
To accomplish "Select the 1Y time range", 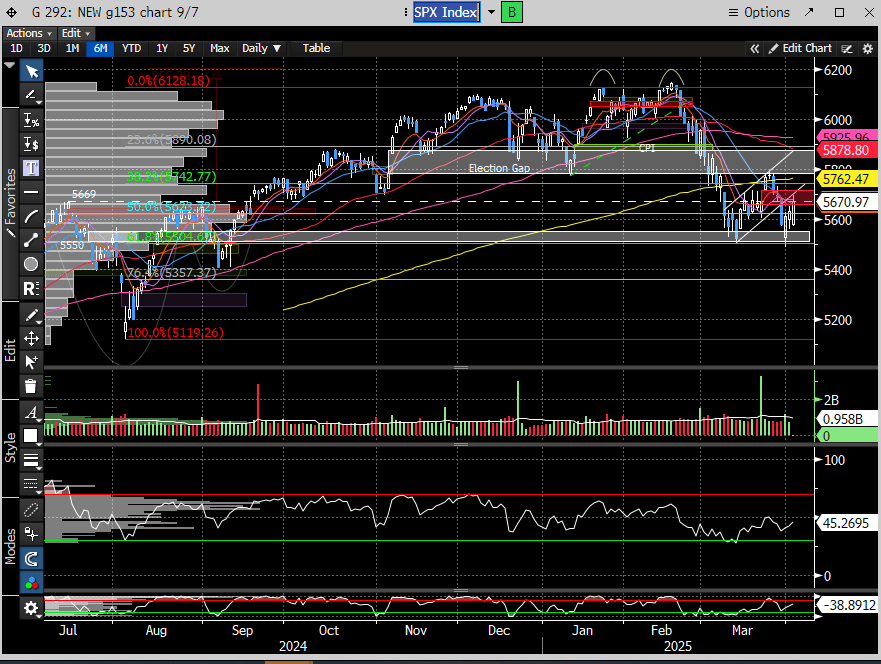I will click(162, 48).
